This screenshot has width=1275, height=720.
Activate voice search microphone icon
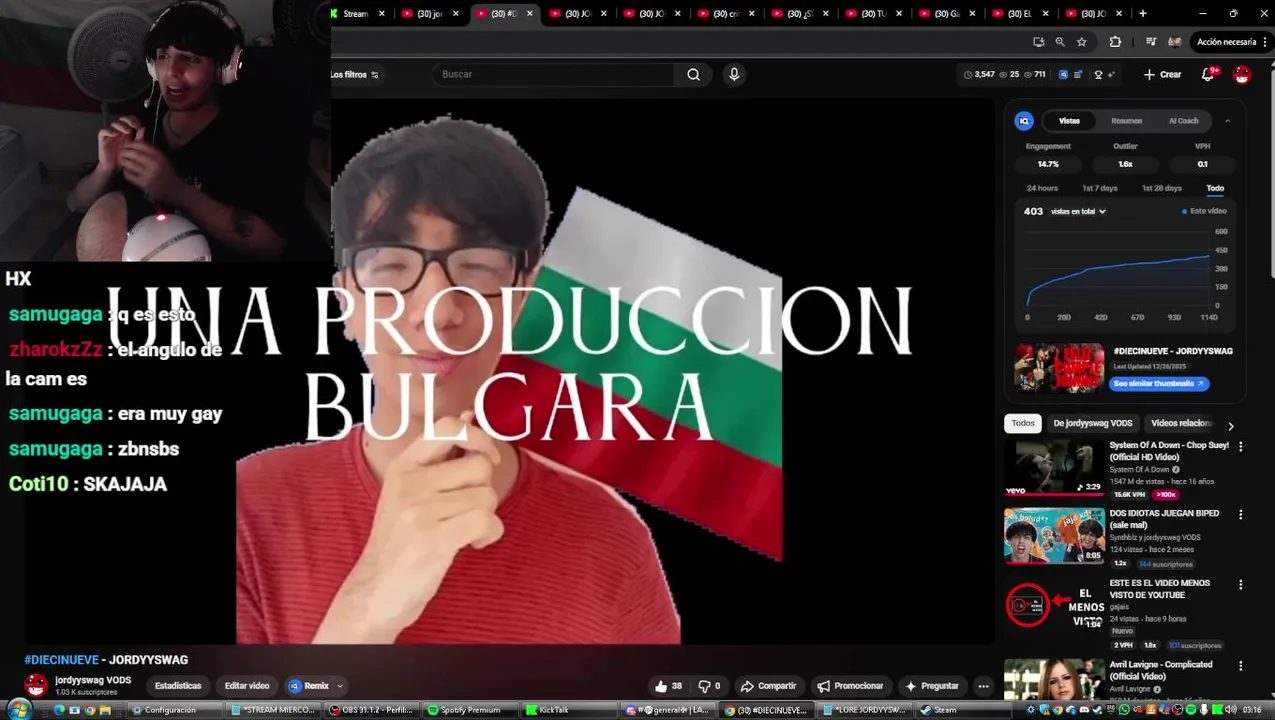tap(734, 74)
